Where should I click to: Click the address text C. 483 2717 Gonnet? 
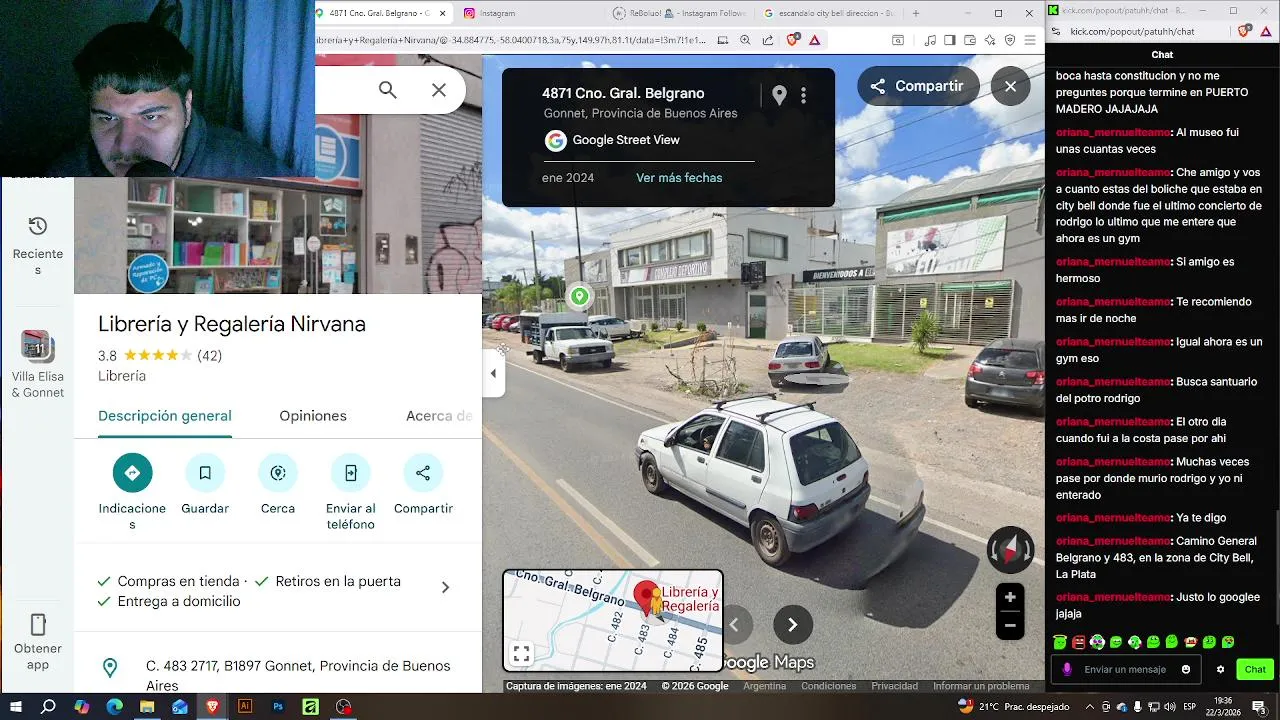pos(298,675)
